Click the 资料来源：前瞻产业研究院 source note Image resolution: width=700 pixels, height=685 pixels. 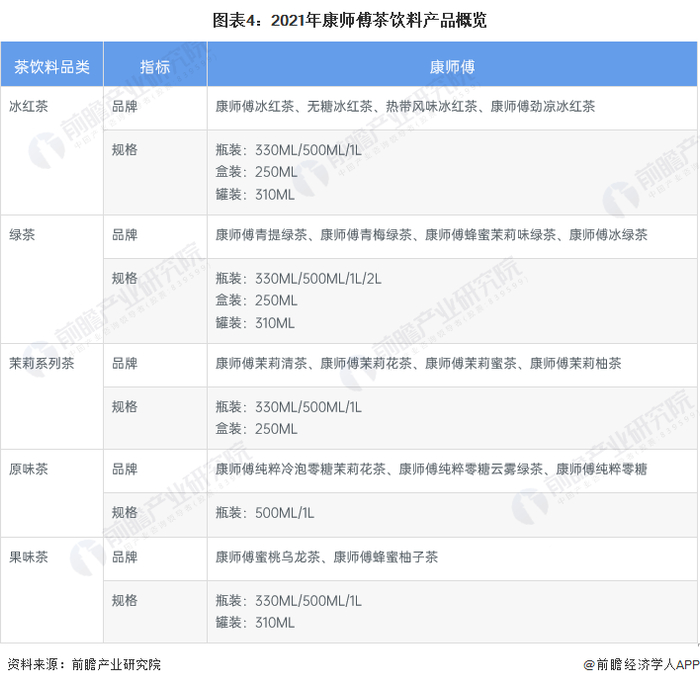pos(84,664)
